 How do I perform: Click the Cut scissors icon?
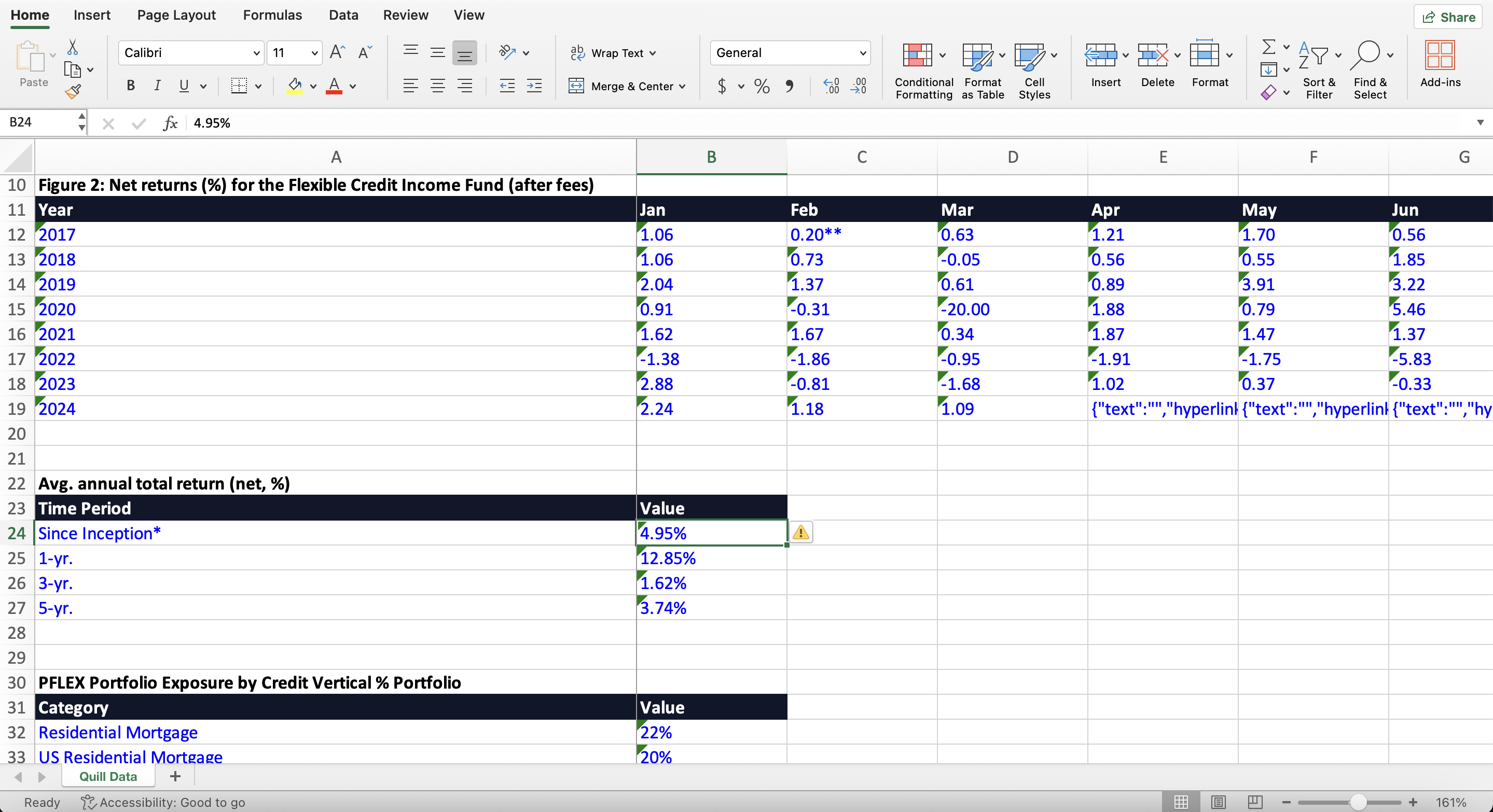point(73,48)
